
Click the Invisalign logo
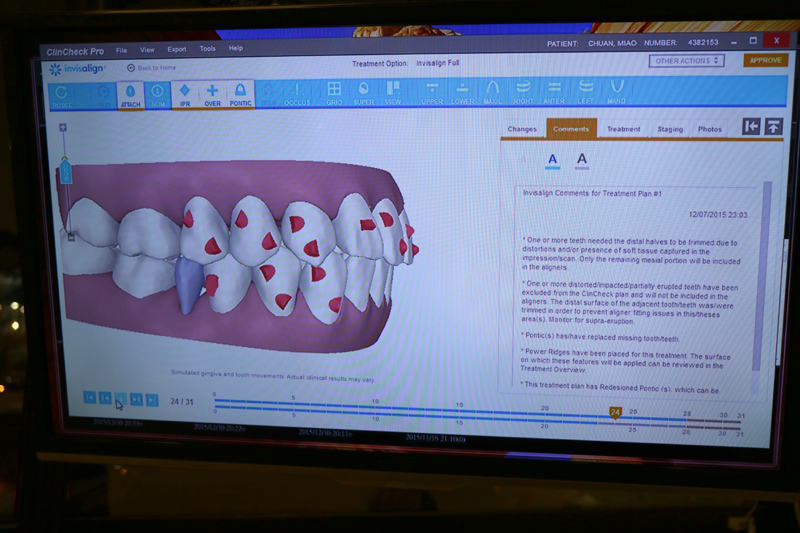pyautogui.click(x=77, y=68)
